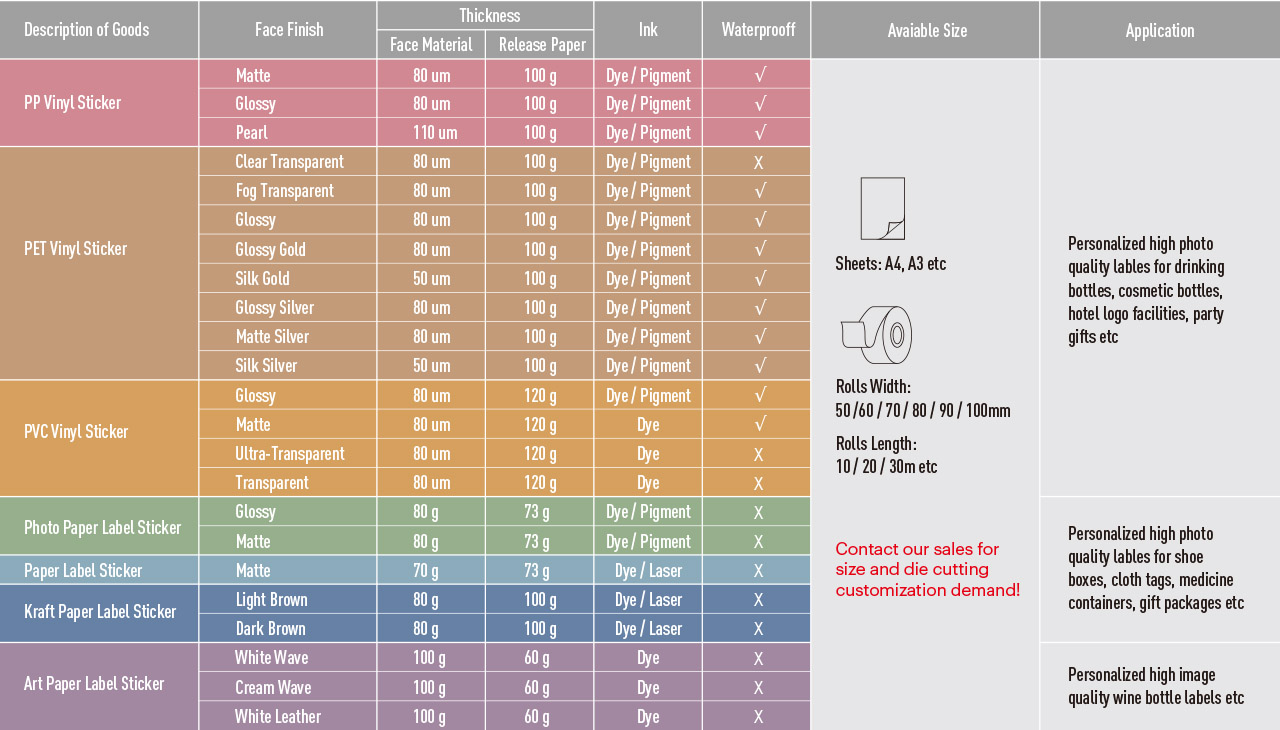The height and width of the screenshot is (730, 1280).
Task: Click the Waterproof column header
Action: [758, 30]
